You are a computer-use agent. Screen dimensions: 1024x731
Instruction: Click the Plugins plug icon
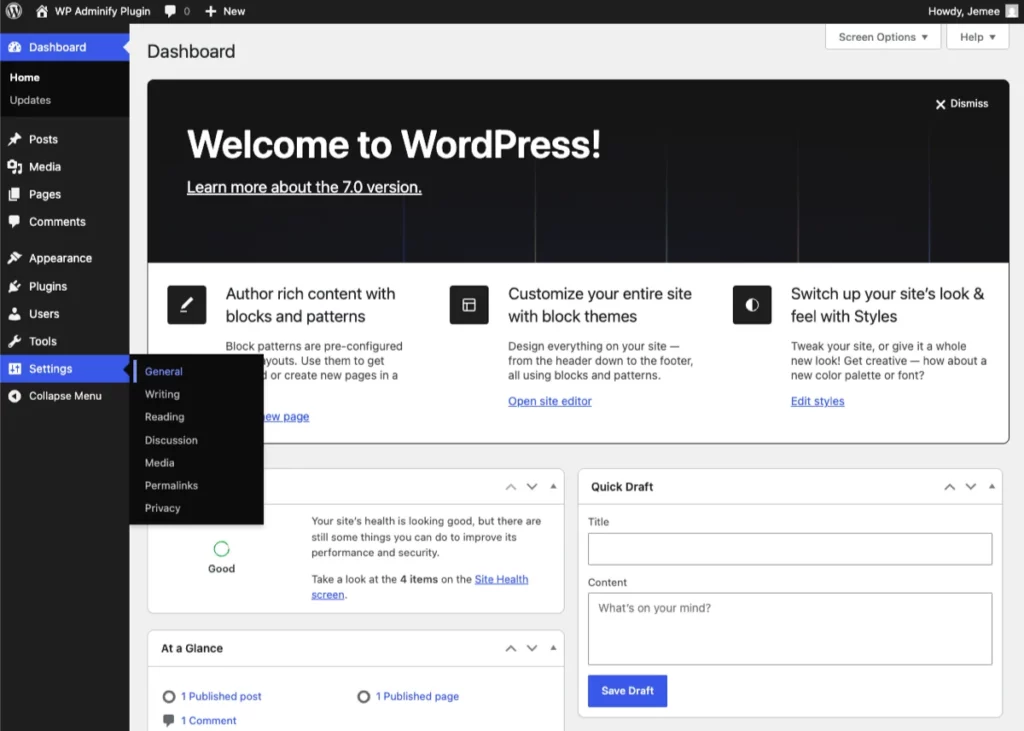14,286
